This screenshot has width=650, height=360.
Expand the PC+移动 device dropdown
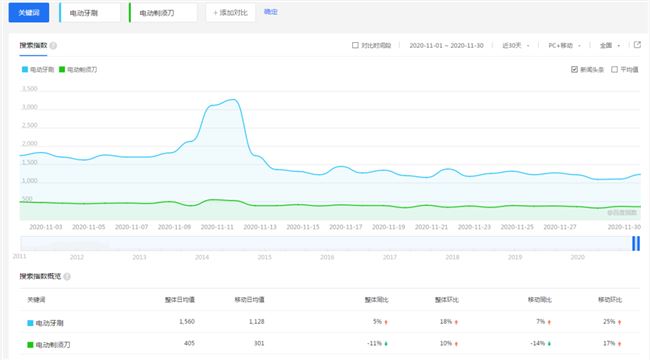[564, 46]
